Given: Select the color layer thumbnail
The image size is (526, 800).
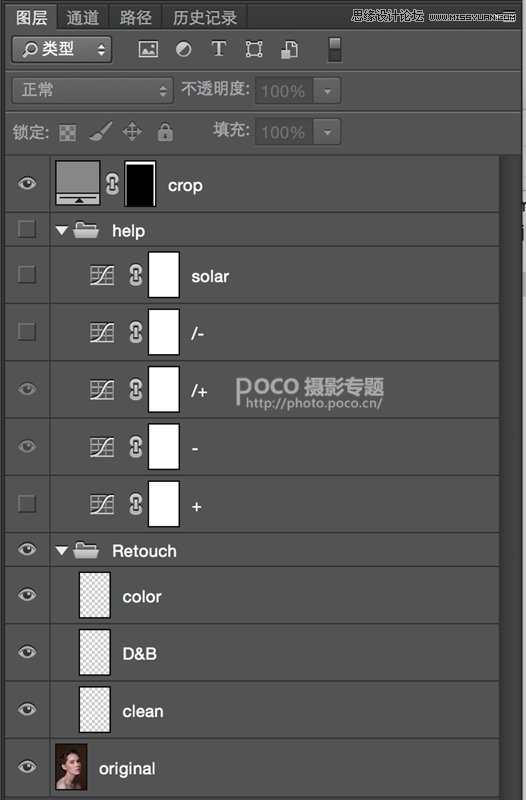Looking at the screenshot, I should point(95,595).
